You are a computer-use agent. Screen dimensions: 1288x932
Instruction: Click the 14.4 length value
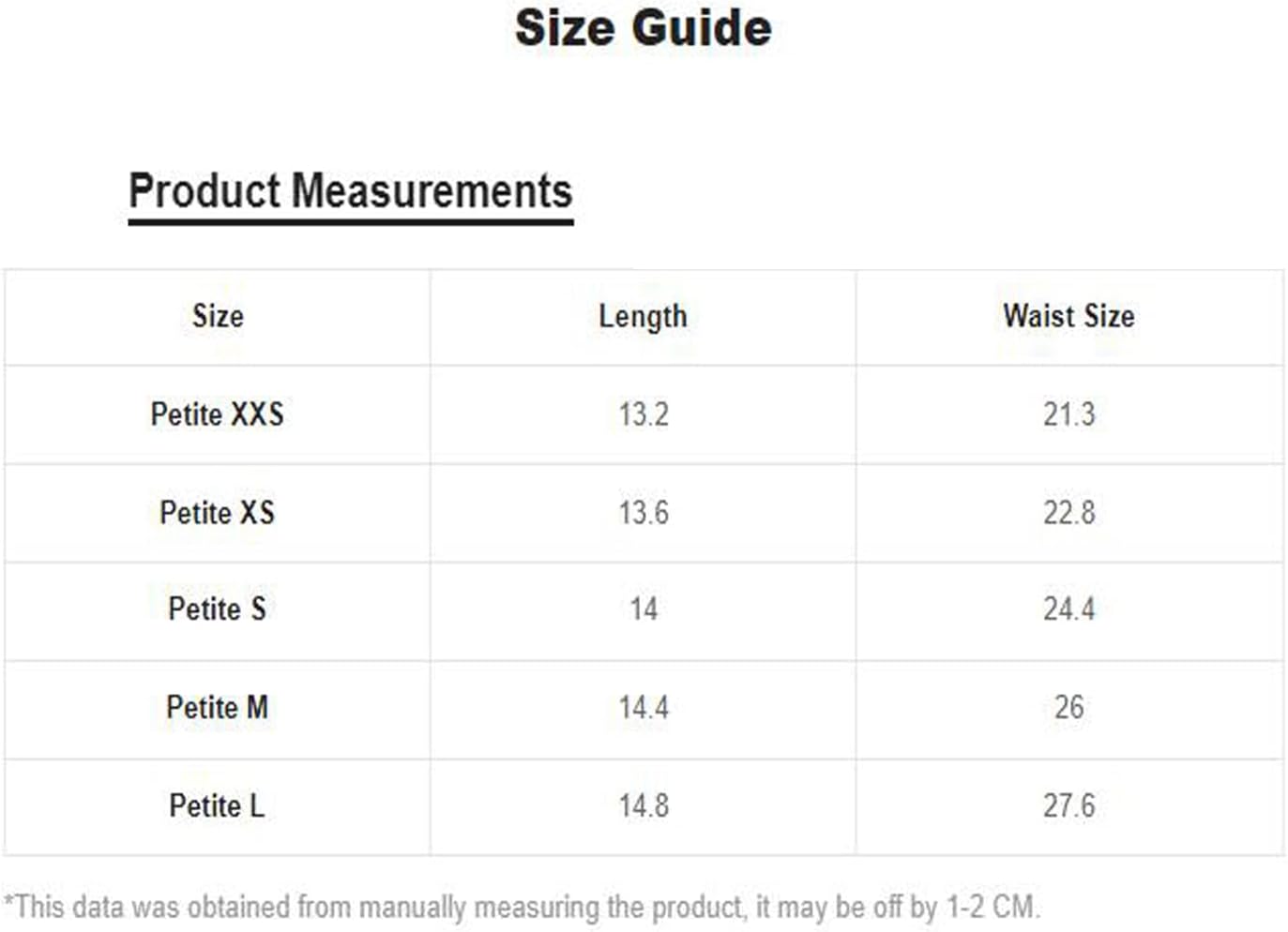(x=644, y=707)
